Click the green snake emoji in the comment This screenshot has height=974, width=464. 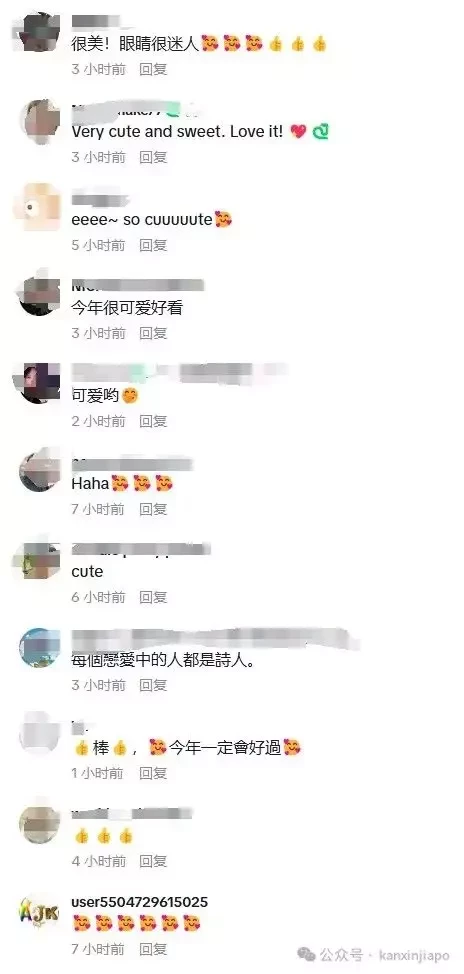tap(321, 132)
